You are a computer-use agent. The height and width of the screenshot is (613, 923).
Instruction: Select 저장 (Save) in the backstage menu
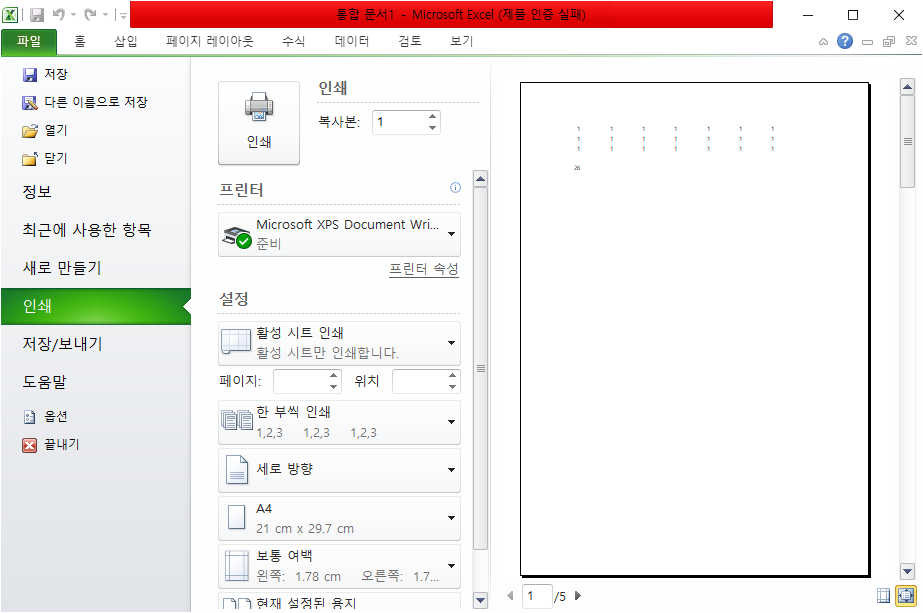click(x=45, y=74)
